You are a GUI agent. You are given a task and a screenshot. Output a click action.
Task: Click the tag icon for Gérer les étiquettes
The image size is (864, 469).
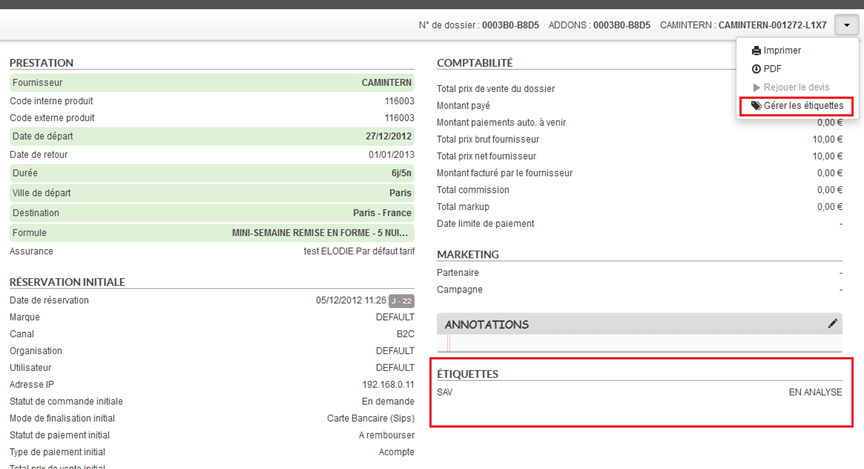(x=756, y=105)
